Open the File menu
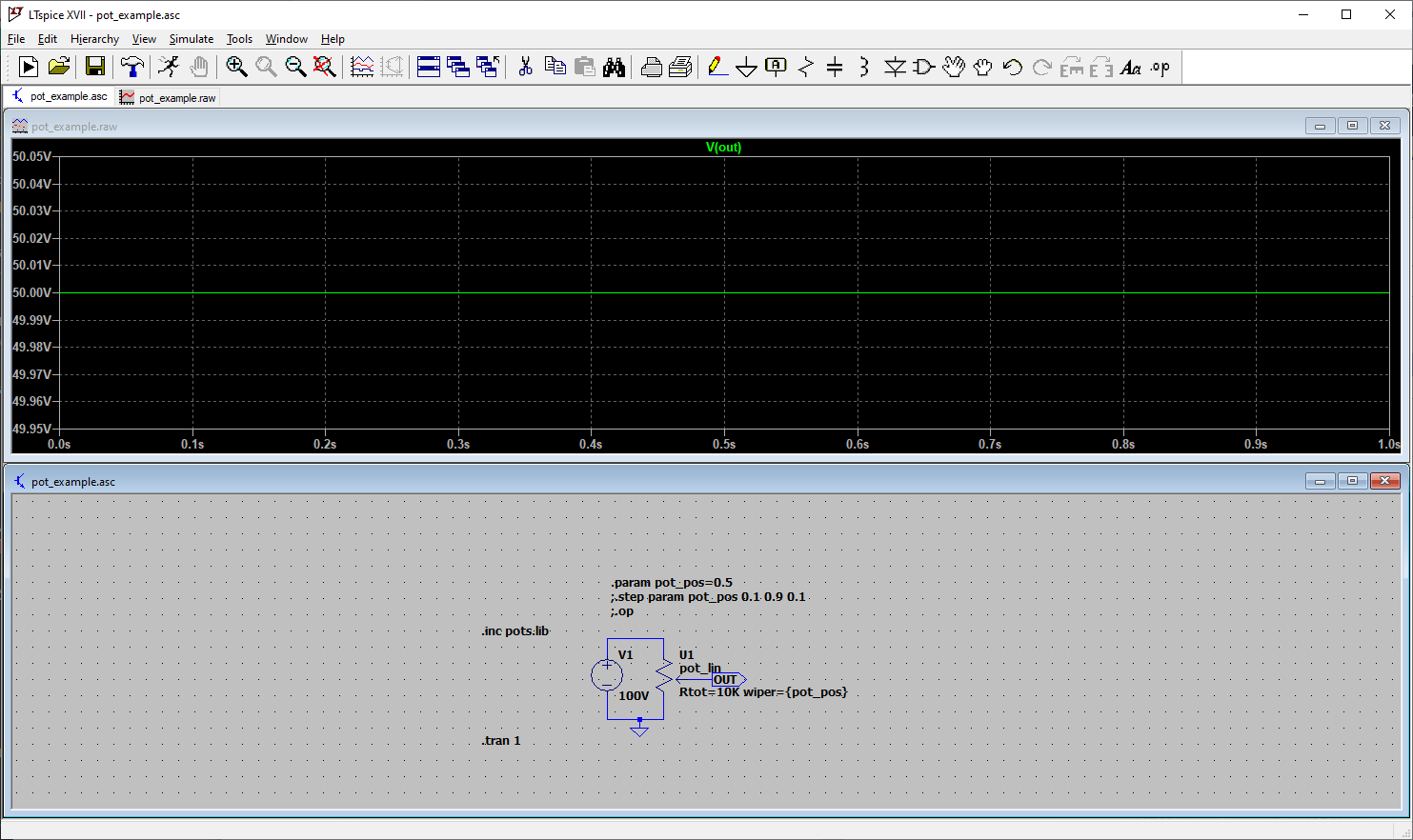 tap(16, 39)
